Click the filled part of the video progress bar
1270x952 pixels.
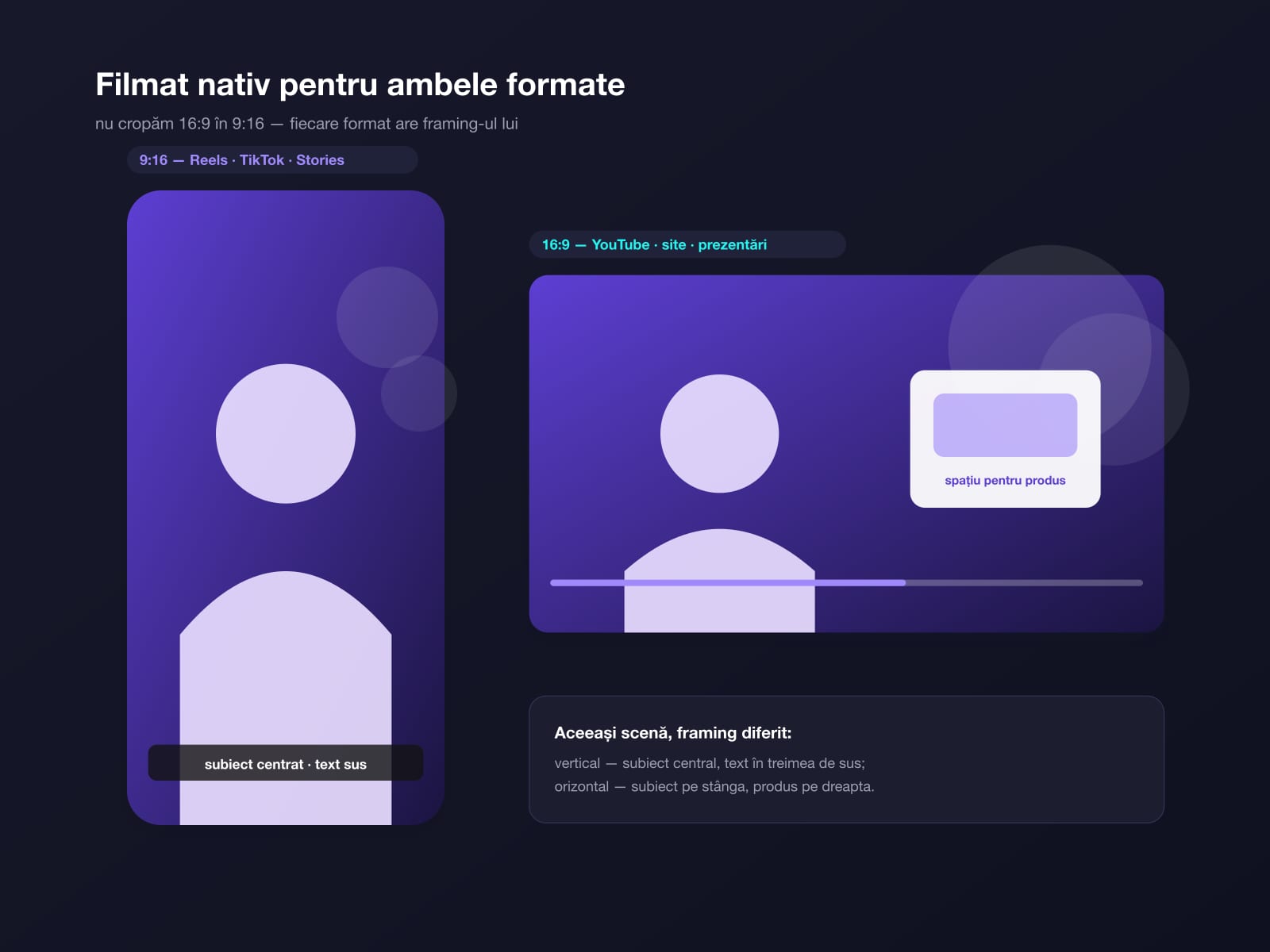coord(728,582)
